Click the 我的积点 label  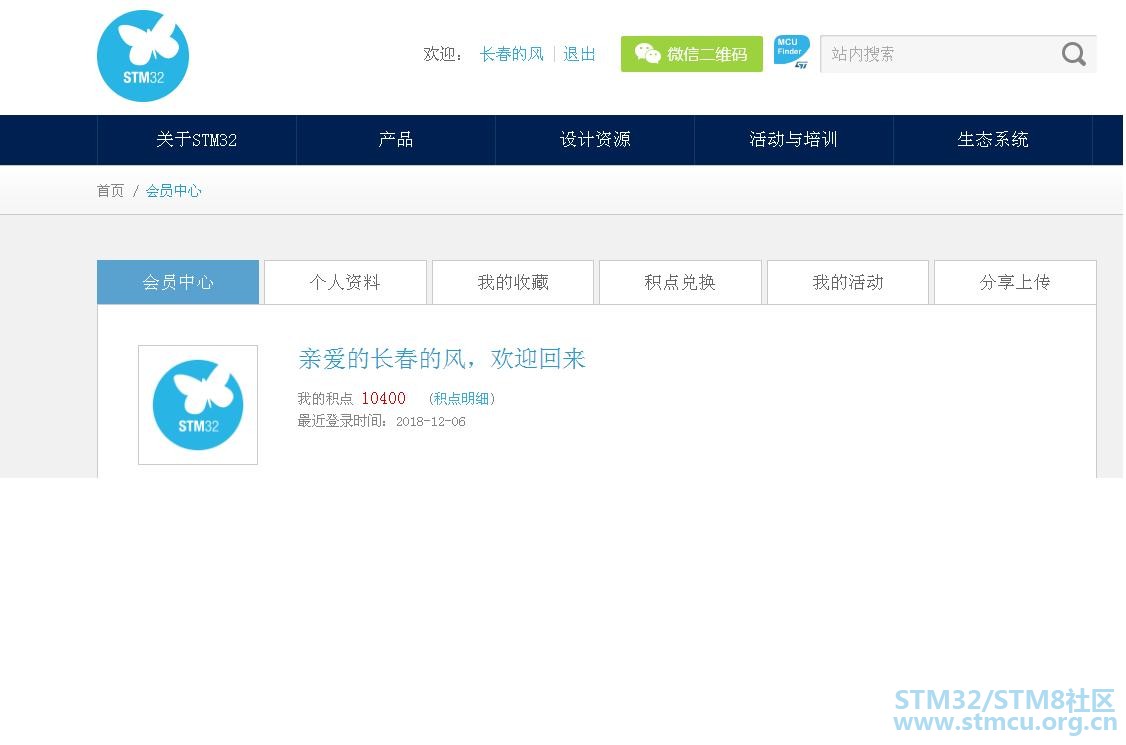tap(325, 399)
